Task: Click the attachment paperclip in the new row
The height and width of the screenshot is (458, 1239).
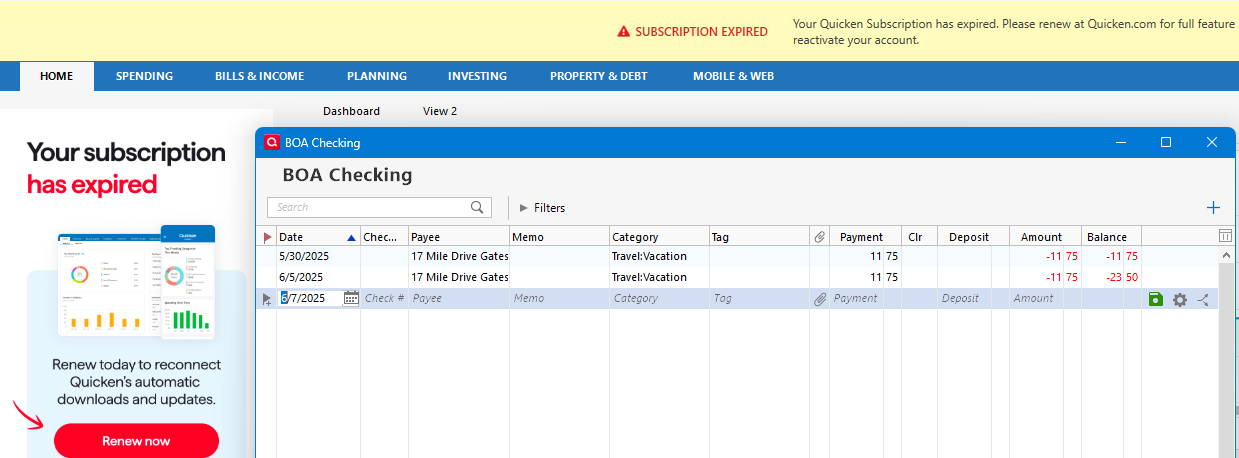Action: click(x=820, y=298)
